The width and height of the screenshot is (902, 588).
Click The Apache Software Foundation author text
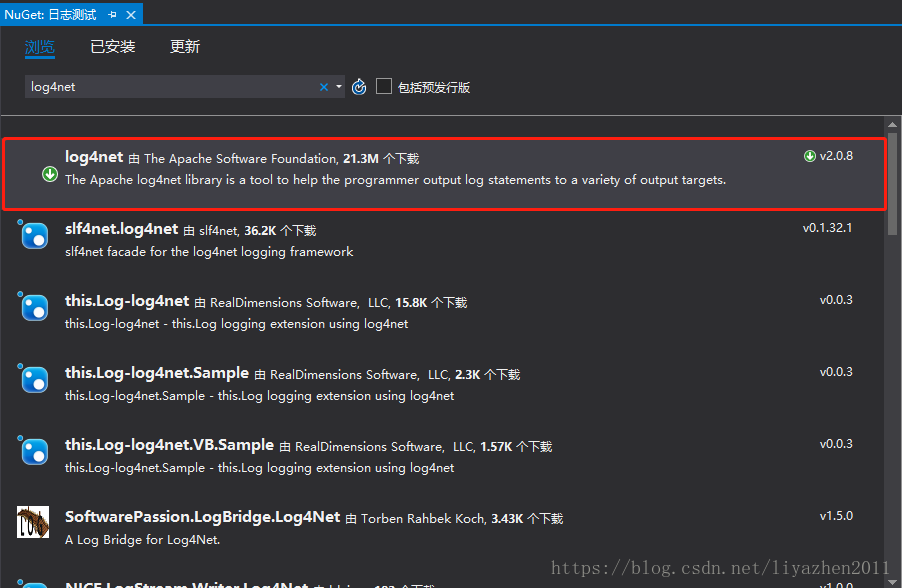(240, 159)
